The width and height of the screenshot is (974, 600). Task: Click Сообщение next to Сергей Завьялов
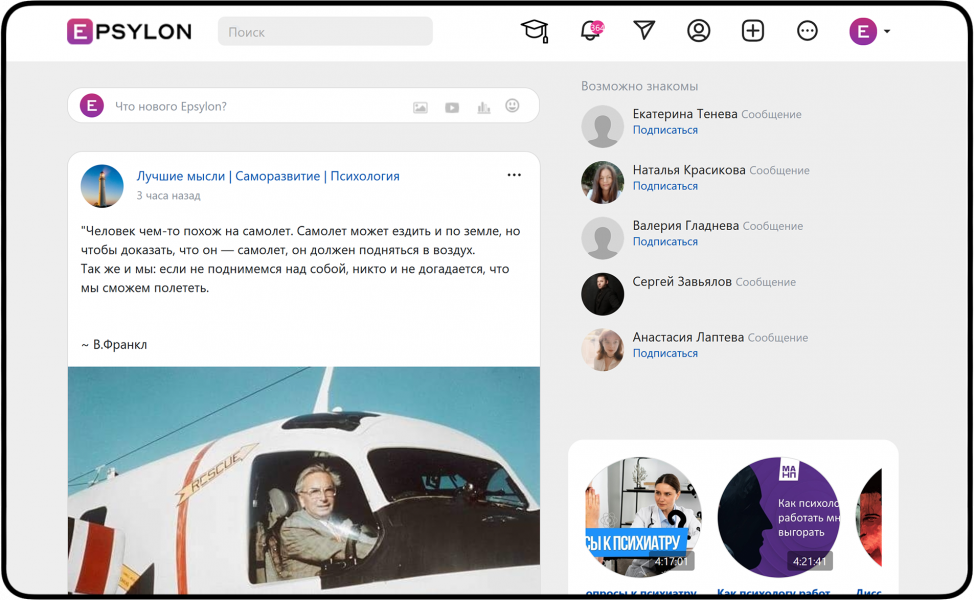[765, 282]
